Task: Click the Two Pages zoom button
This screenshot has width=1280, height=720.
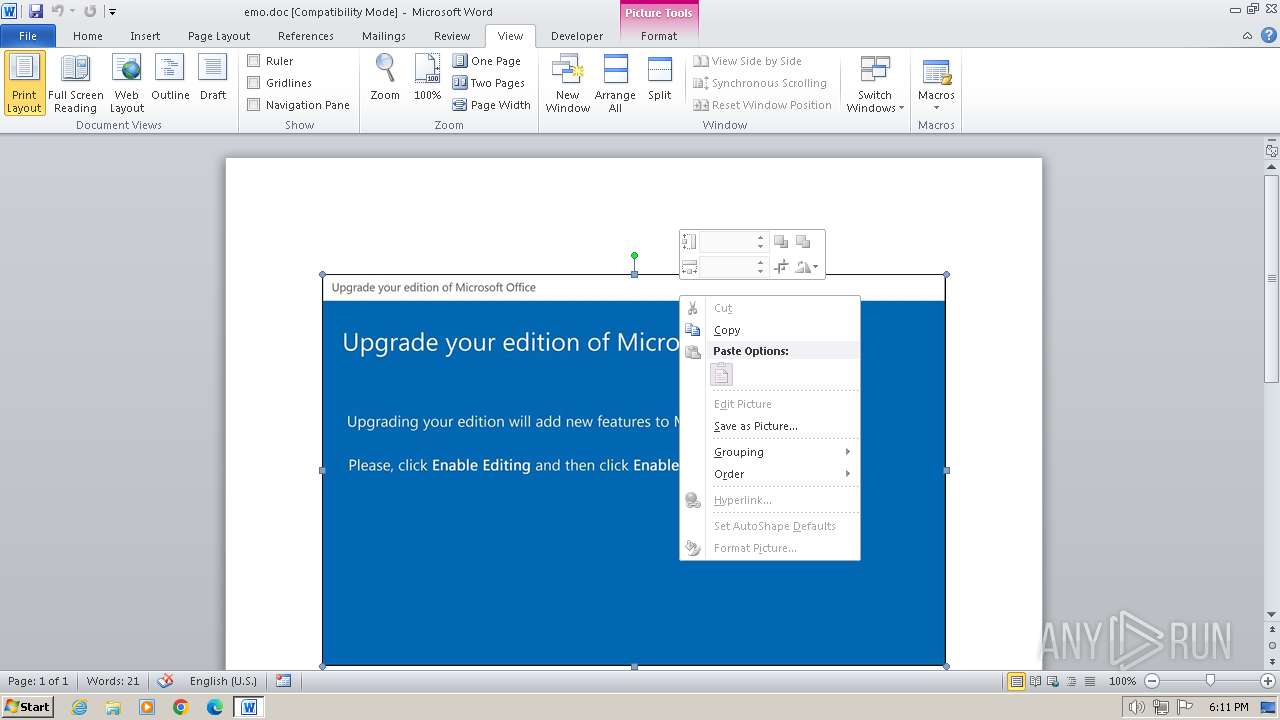Action: [489, 83]
